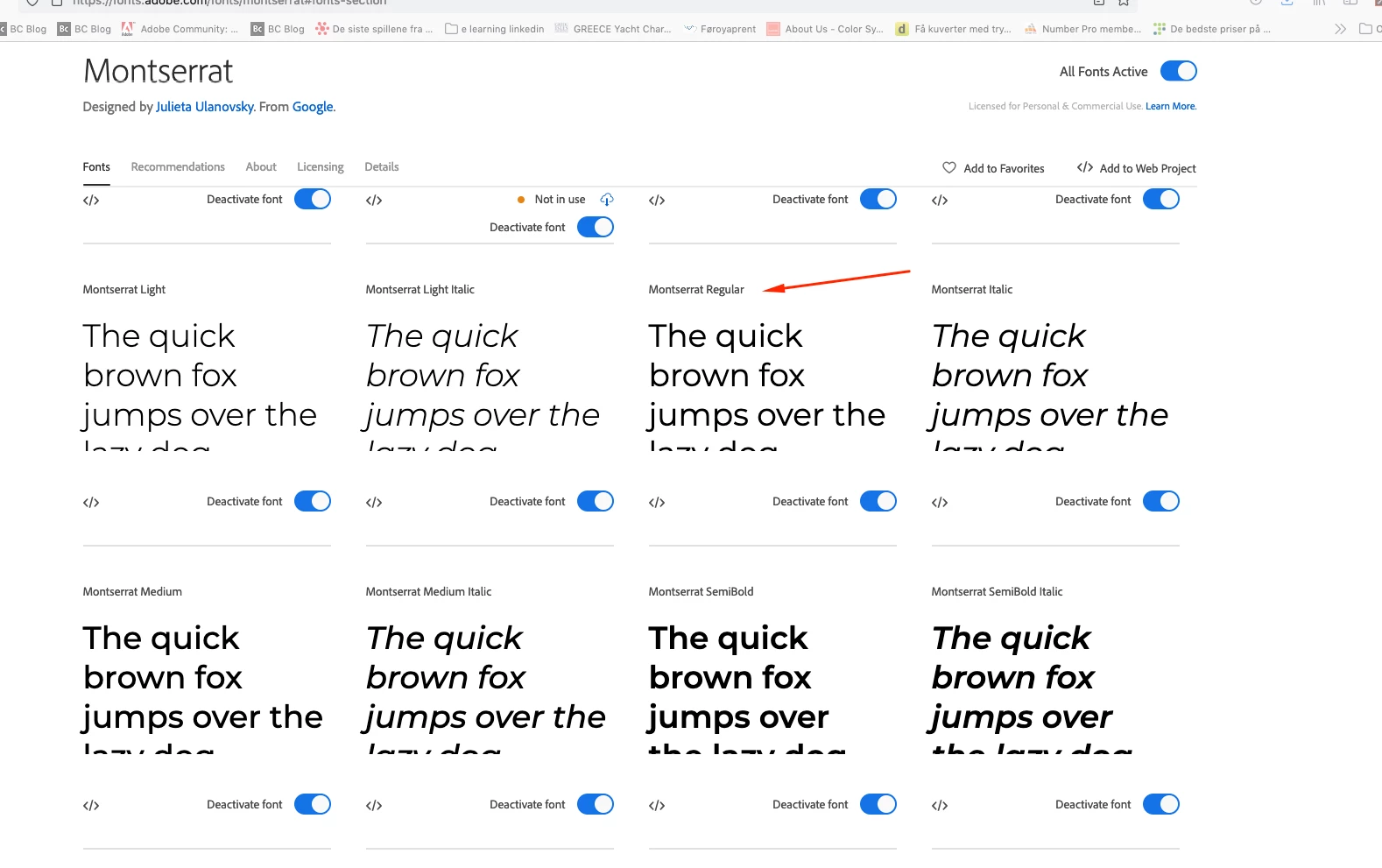Click the Montserrat page heading
Screen dimensions: 1382x868
[x=159, y=71]
